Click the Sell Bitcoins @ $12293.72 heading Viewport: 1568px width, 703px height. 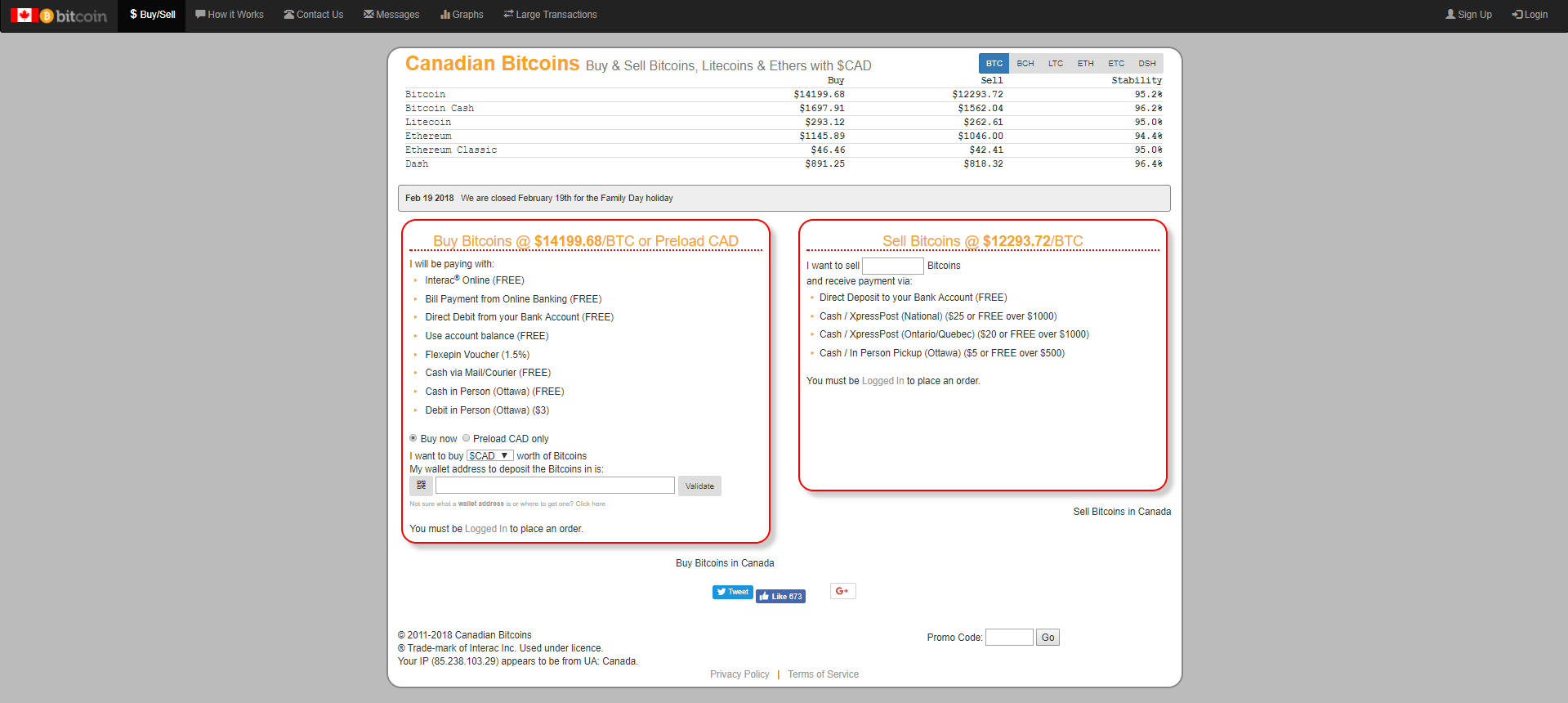(x=983, y=241)
